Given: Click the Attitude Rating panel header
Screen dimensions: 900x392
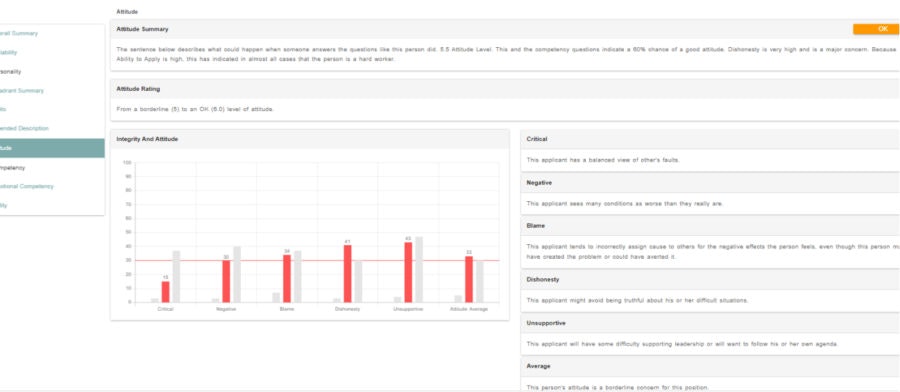Looking at the screenshot, I should [505, 89].
